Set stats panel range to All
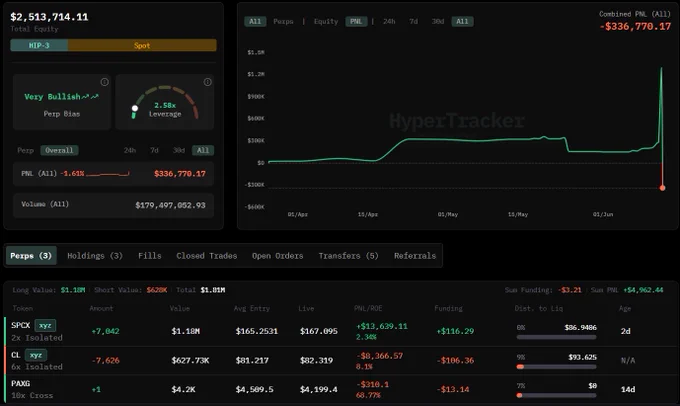 [203, 151]
